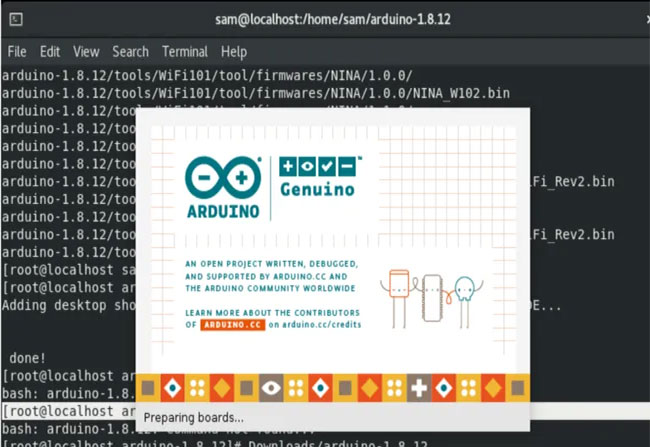The image size is (650, 447).
Task: Open the Search menu in terminal
Action: pos(130,52)
